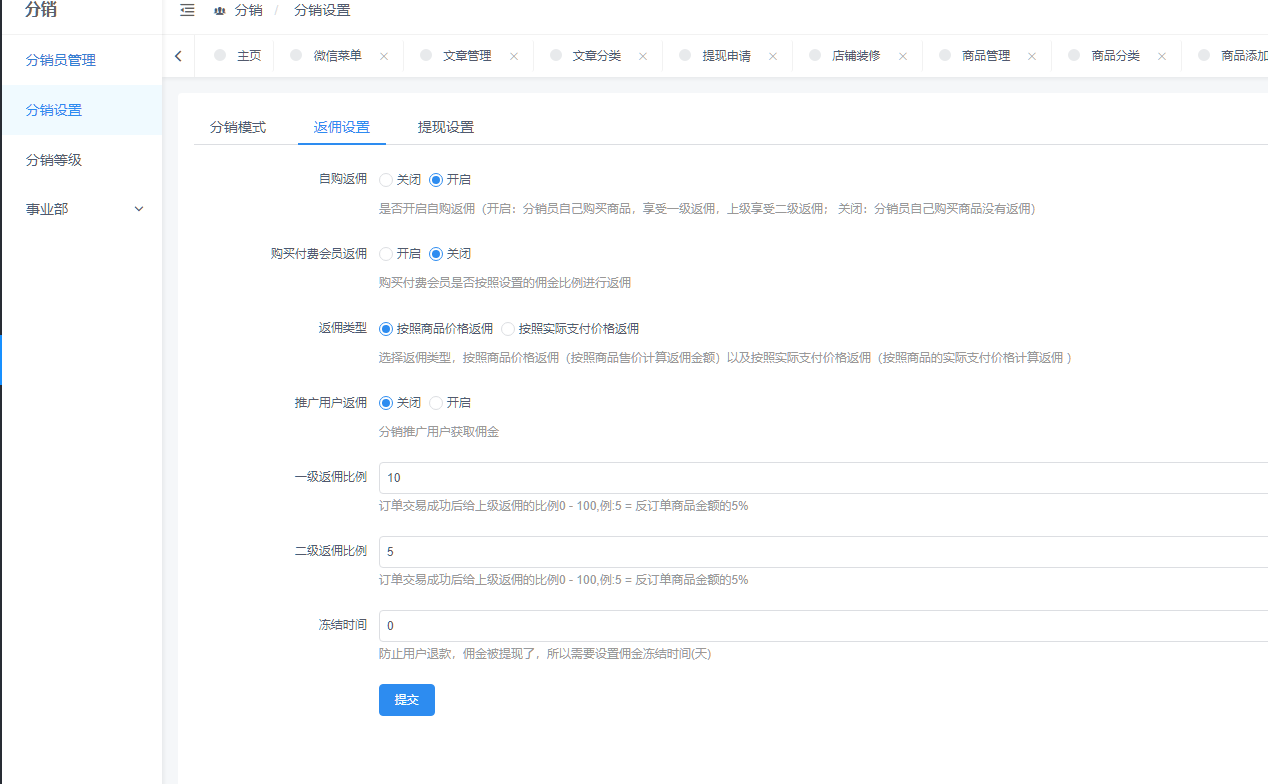The image size is (1268, 784).
Task: Select the 返佣设置 settings tab
Action: [x=342, y=127]
